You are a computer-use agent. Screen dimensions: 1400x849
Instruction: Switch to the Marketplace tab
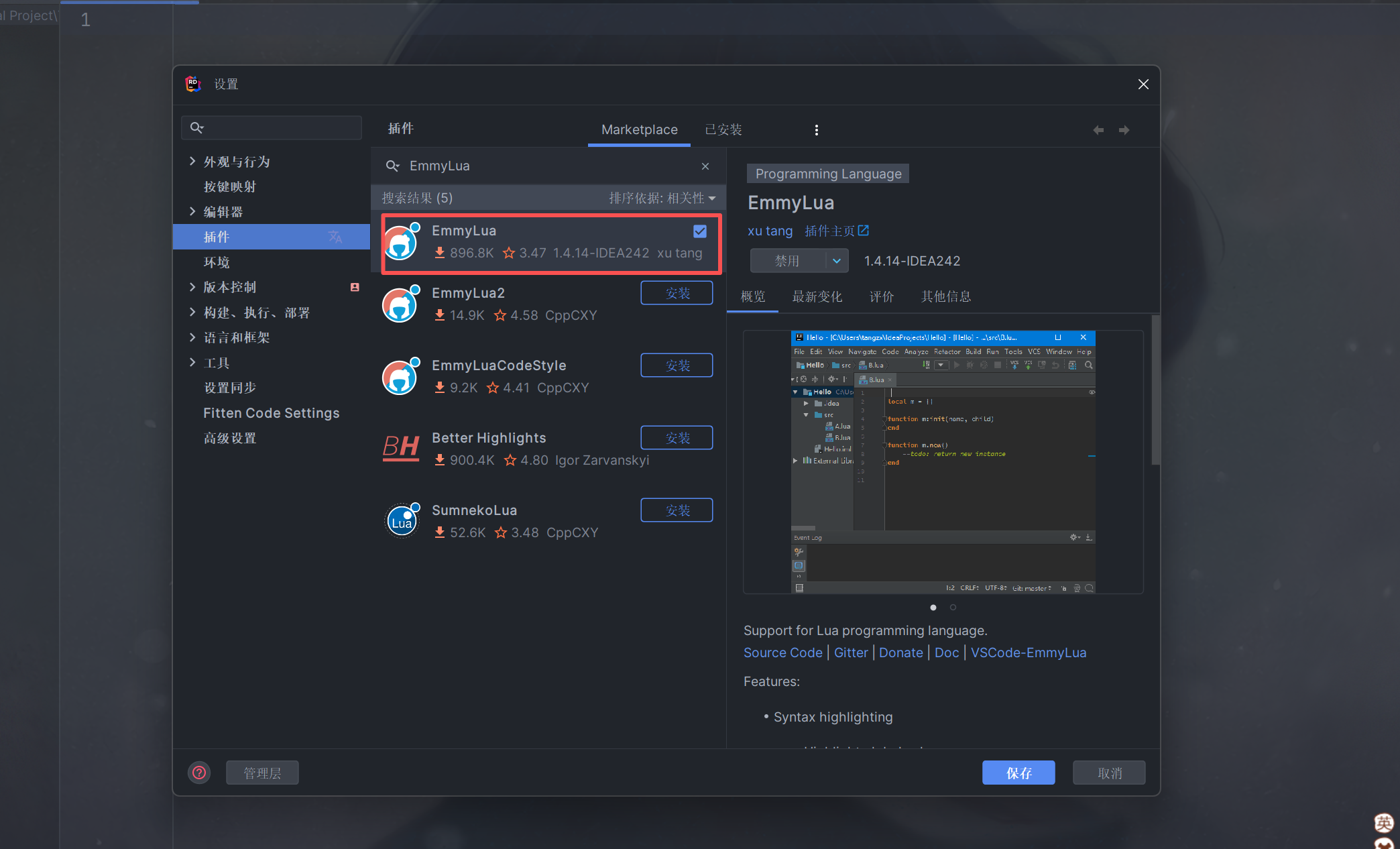(x=639, y=129)
